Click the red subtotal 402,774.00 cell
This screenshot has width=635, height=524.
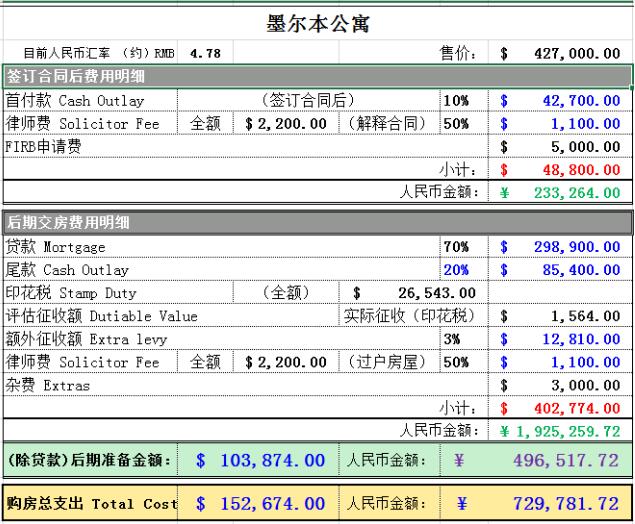(x=576, y=408)
